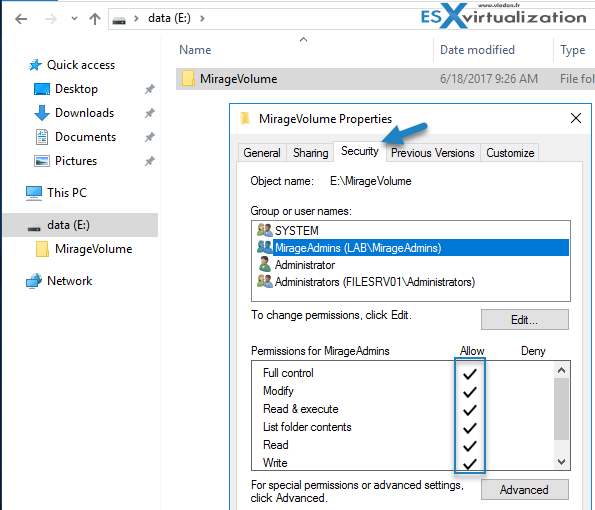This screenshot has height=510, width=595.
Task: Sort by the Date modified column
Action: [x=477, y=50]
